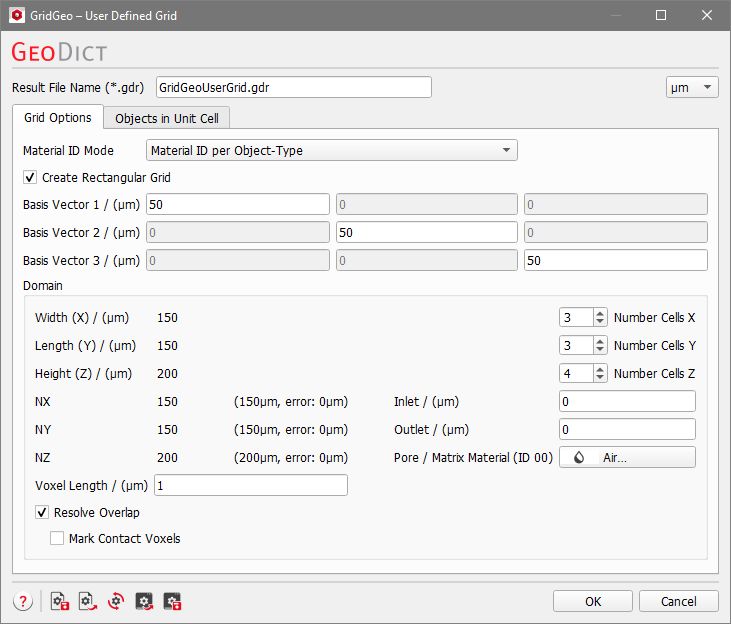Viewport: 731px width, 624px height.
Task: Increase Number Cells Y with up arrow
Action: click(600, 341)
